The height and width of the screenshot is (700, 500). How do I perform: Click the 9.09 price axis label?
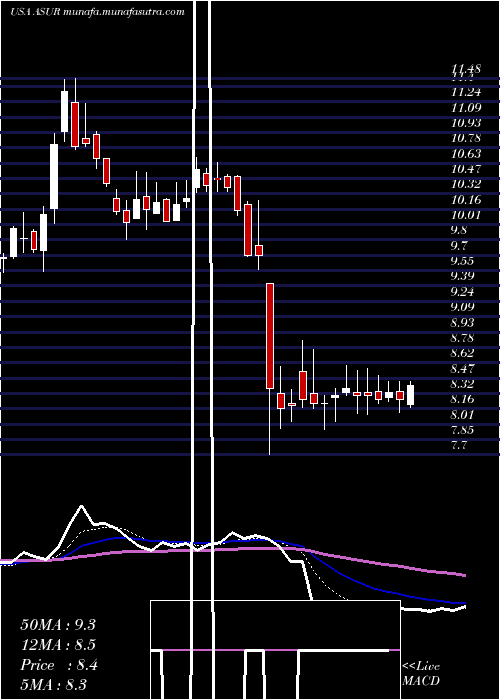click(x=462, y=307)
